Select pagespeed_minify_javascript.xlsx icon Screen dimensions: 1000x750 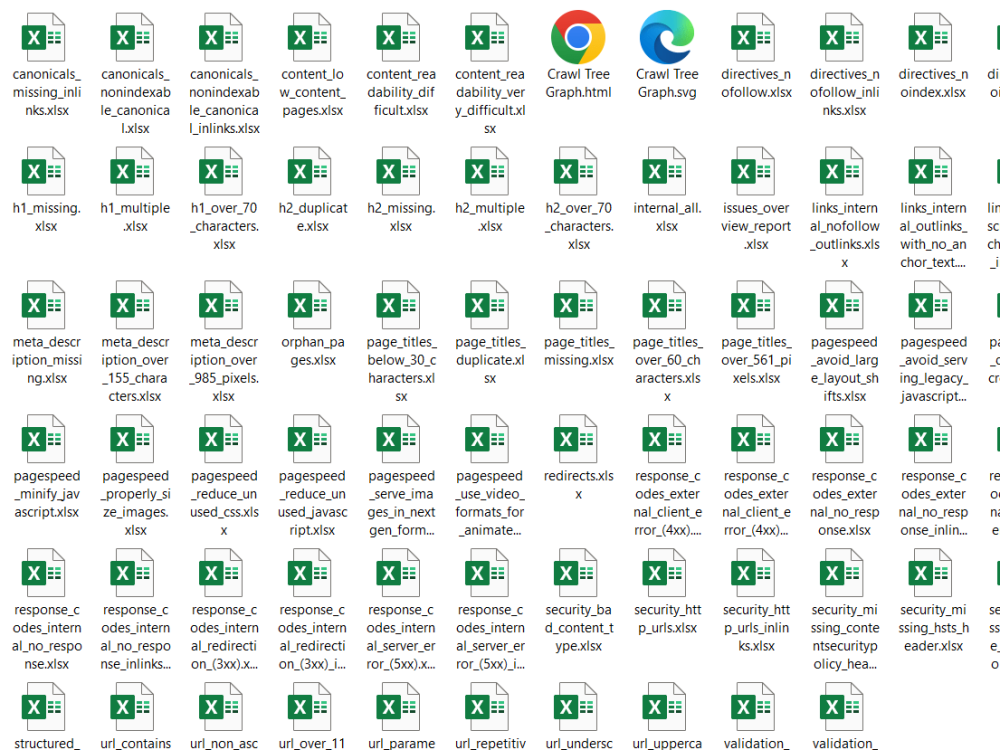pyautogui.click(x=44, y=439)
